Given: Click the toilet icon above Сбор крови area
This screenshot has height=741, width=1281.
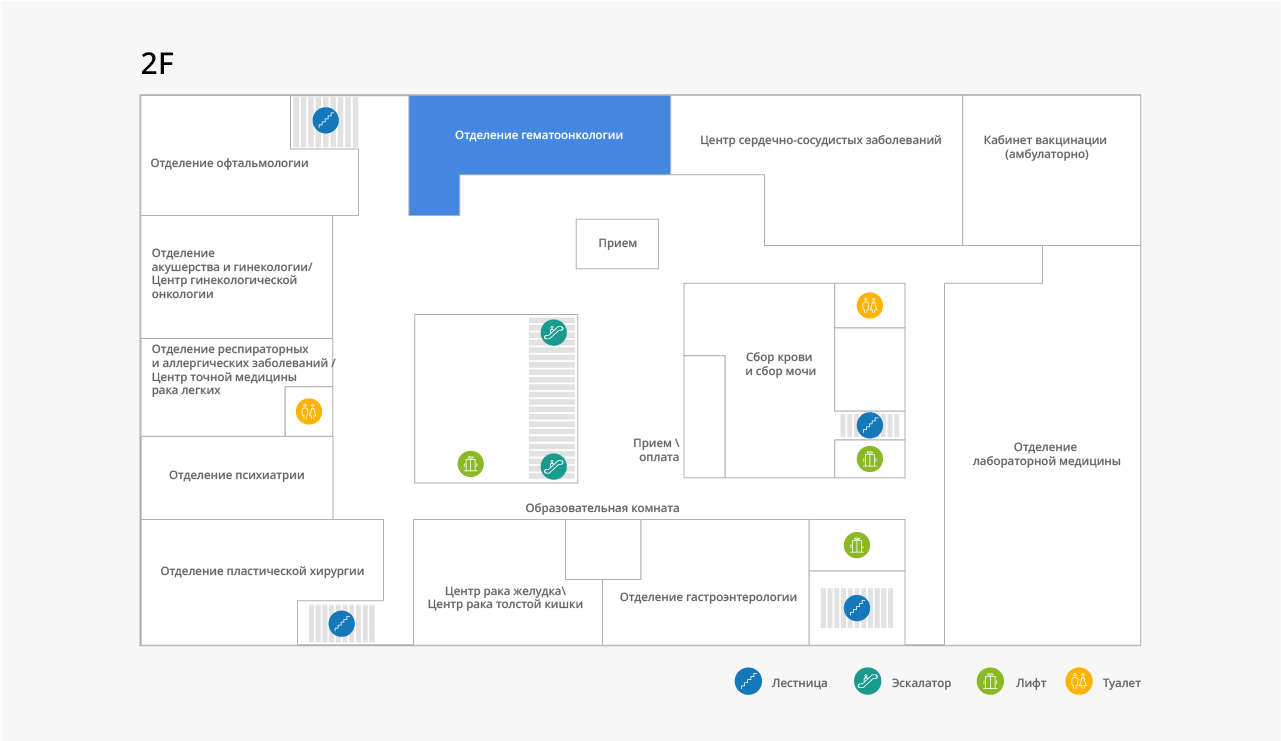Looking at the screenshot, I should click(x=870, y=305).
